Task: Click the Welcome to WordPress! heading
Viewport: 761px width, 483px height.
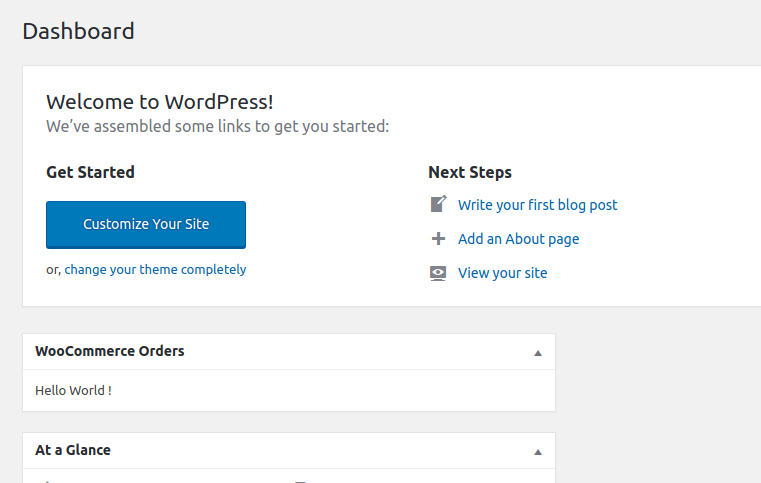Action: coord(160,102)
